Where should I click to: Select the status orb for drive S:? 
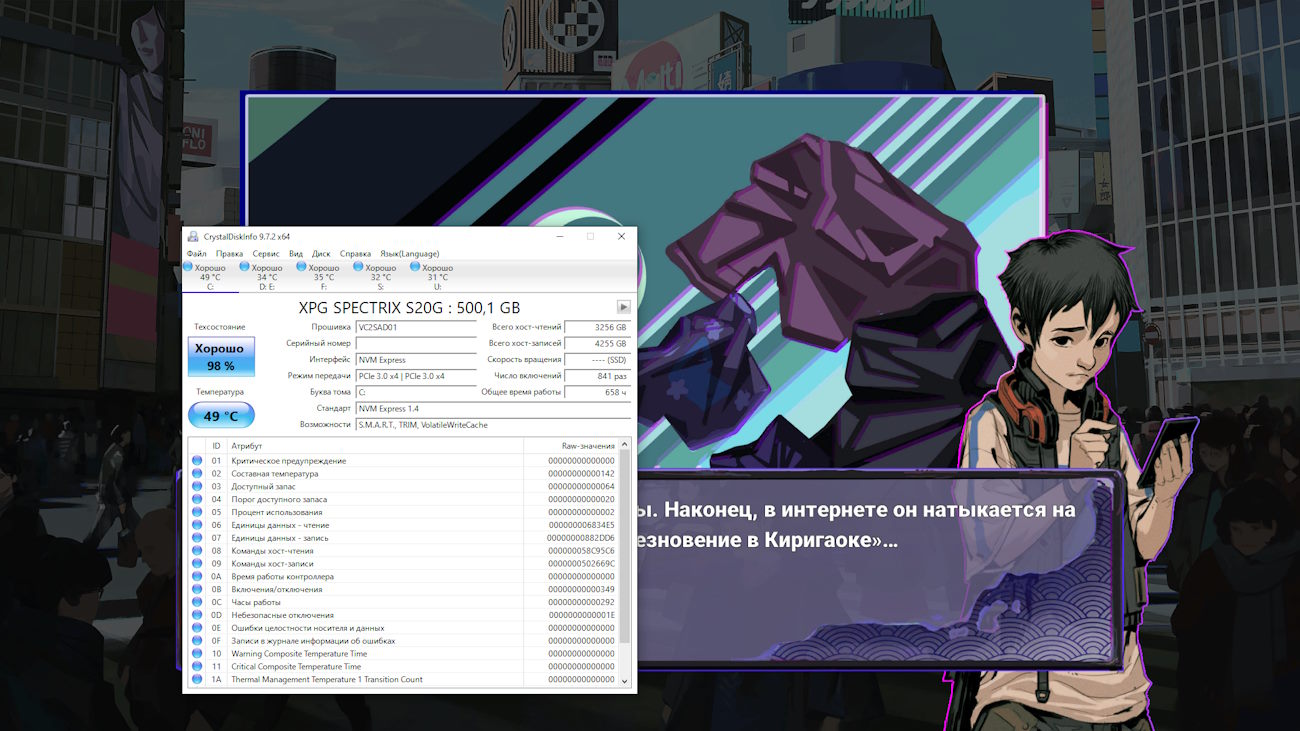coord(358,267)
